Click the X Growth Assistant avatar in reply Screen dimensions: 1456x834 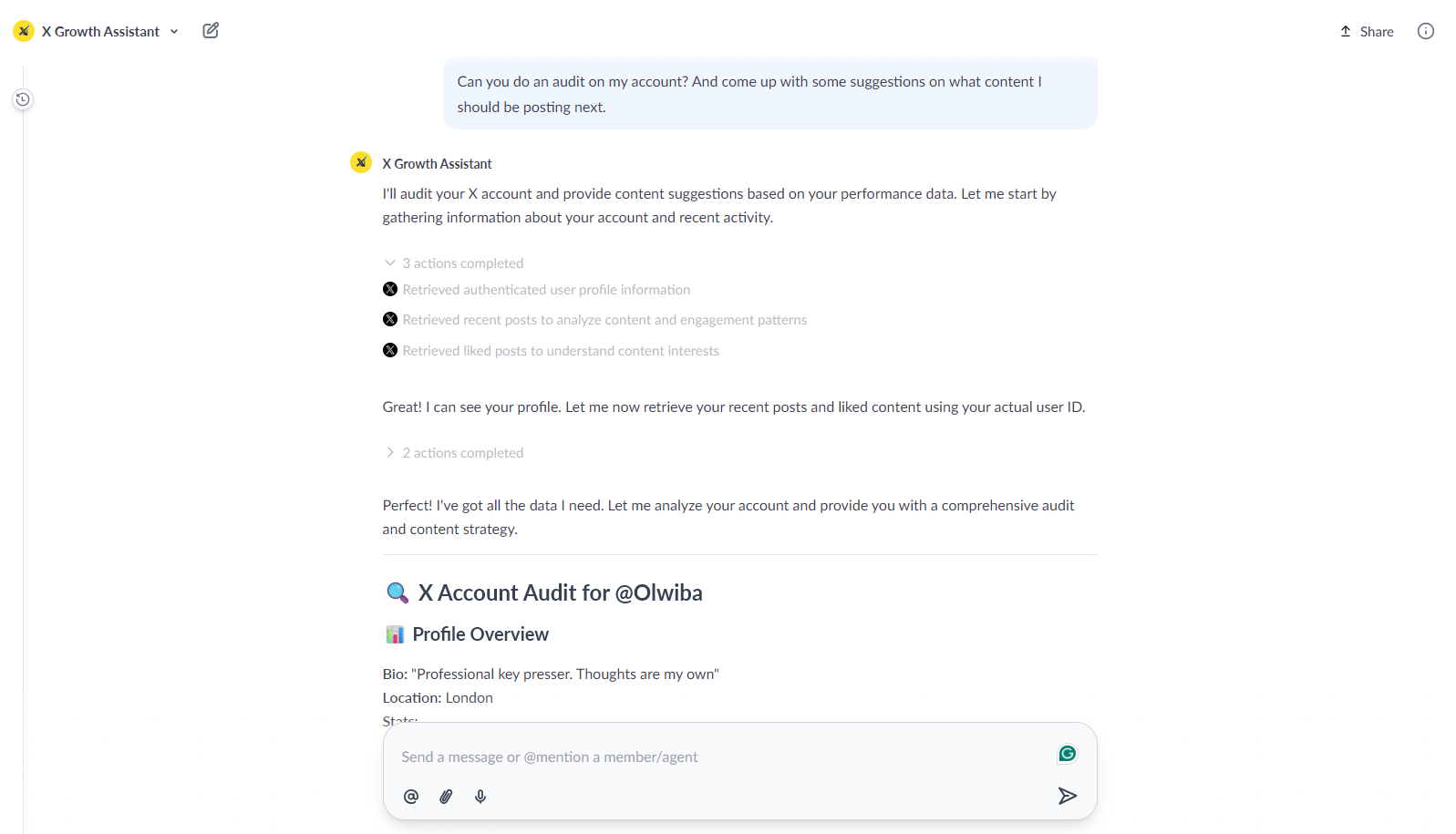coord(361,162)
